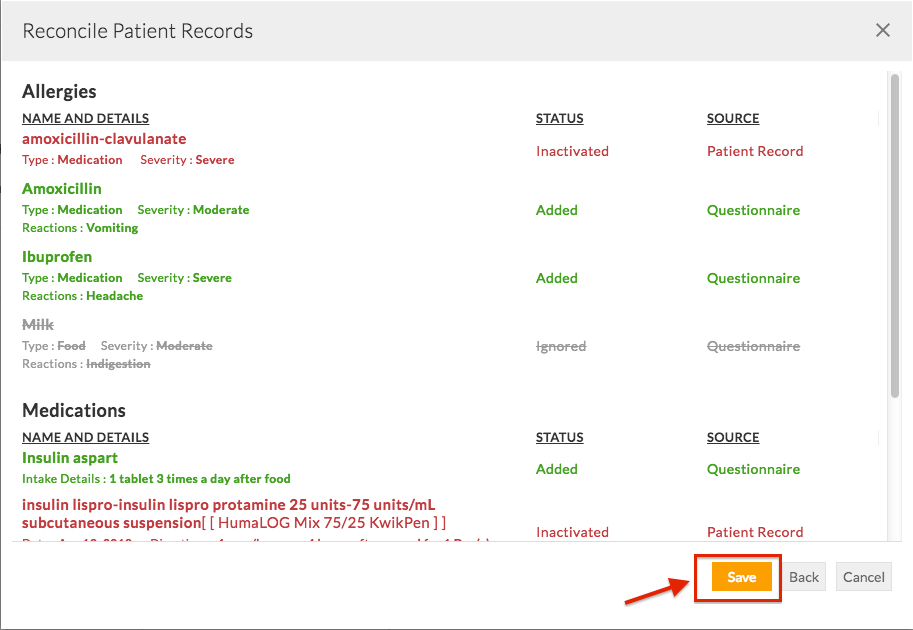Close the Reconcile Patient Records dialog
Image resolution: width=913 pixels, height=630 pixels.
click(883, 30)
